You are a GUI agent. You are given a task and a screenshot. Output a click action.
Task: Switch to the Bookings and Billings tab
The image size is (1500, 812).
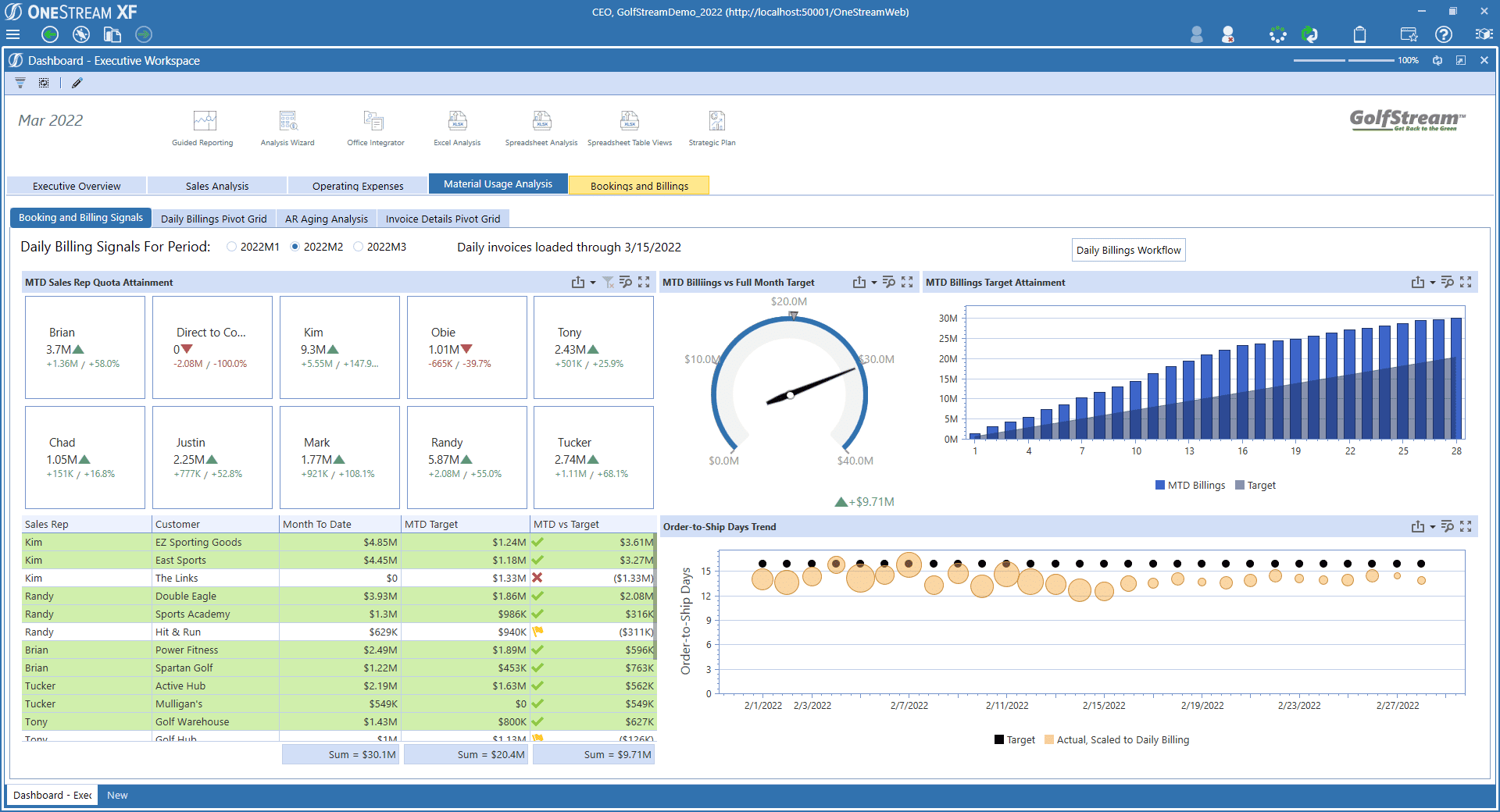[639, 185]
